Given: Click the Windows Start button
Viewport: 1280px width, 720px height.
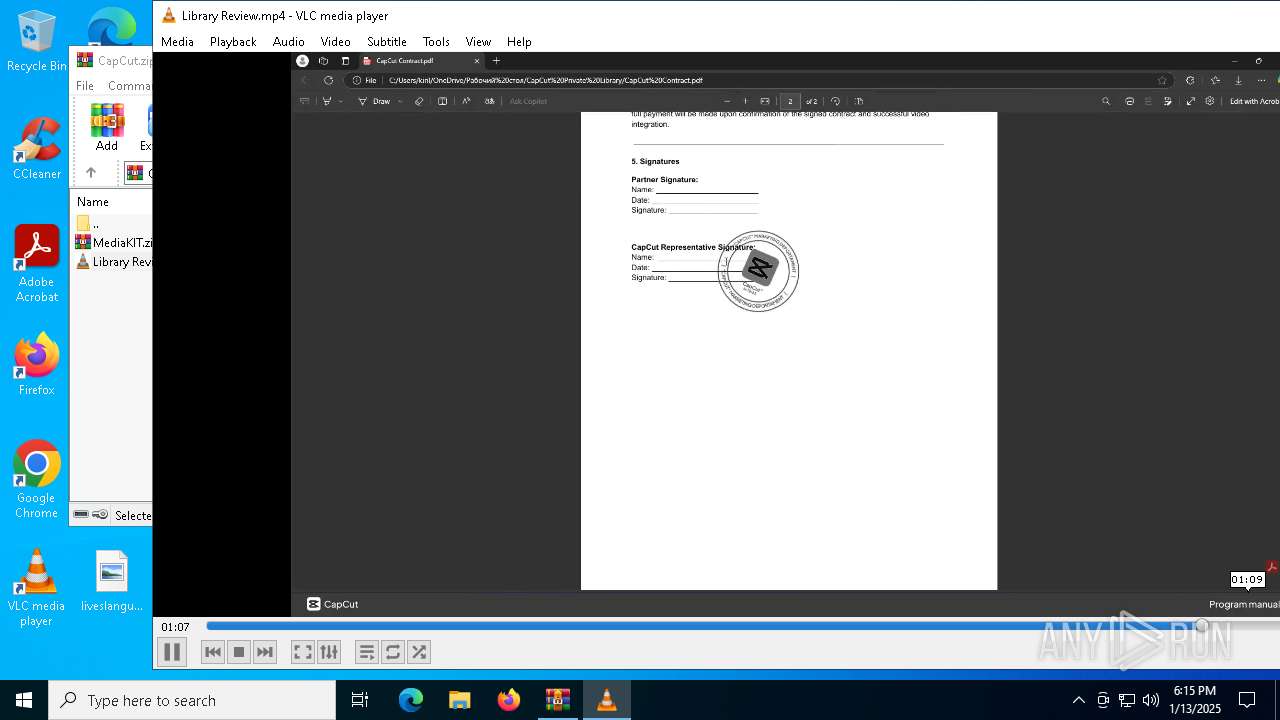Looking at the screenshot, I should [x=24, y=700].
